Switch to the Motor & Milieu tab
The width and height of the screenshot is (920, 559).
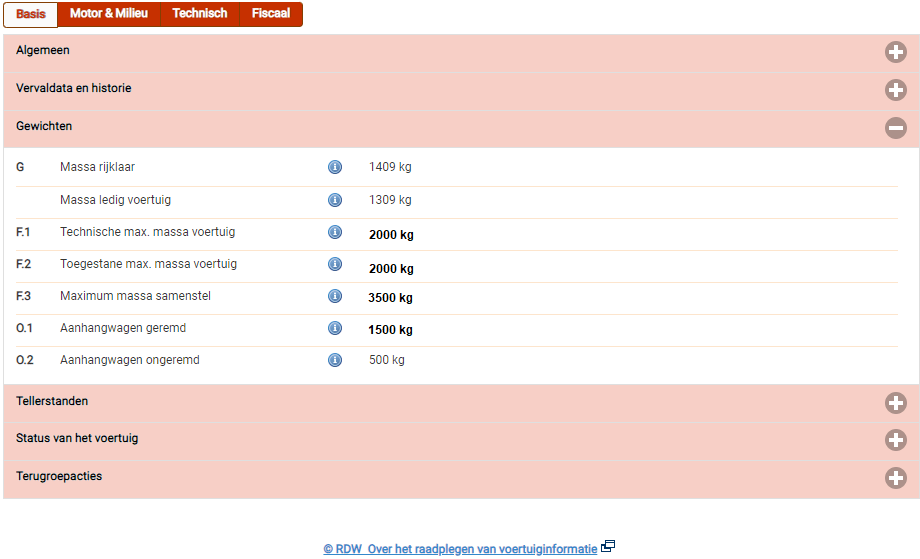click(109, 14)
